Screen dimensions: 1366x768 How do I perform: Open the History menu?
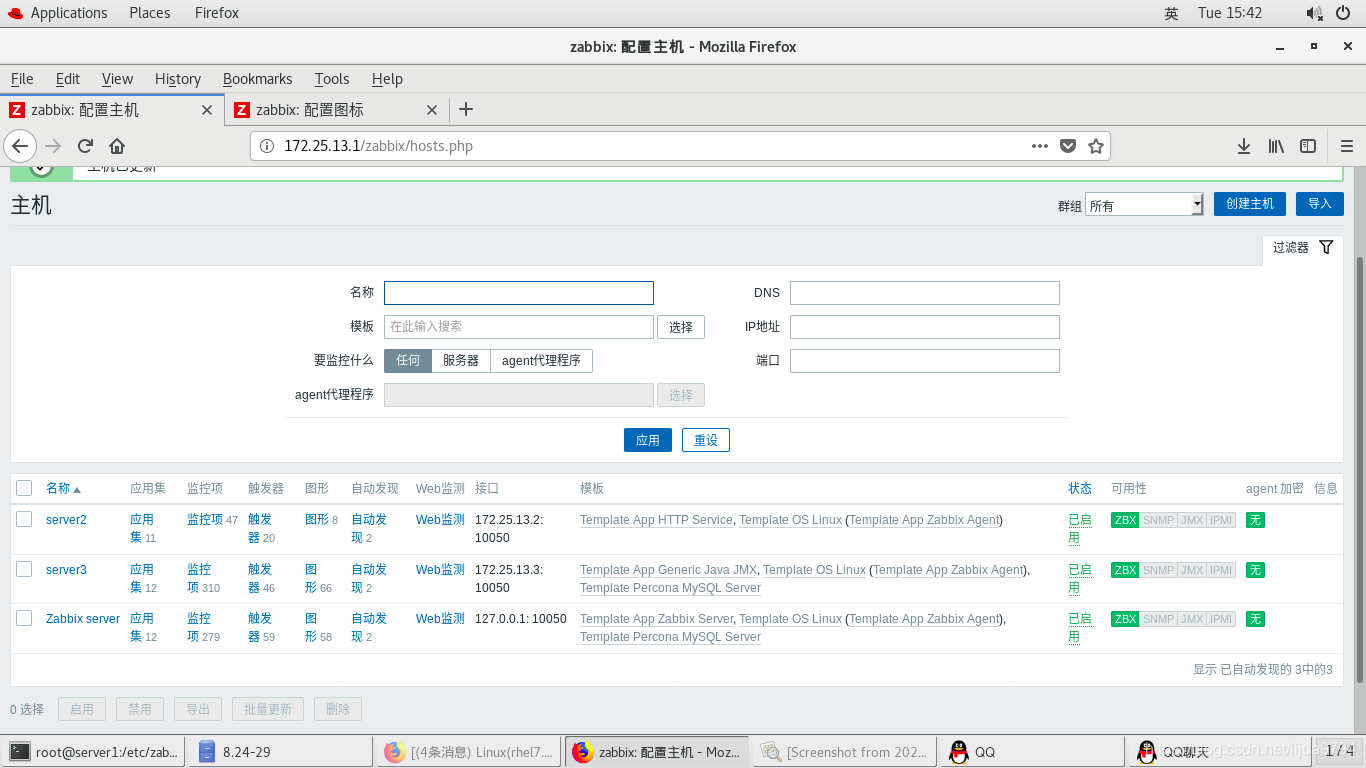[x=178, y=79]
